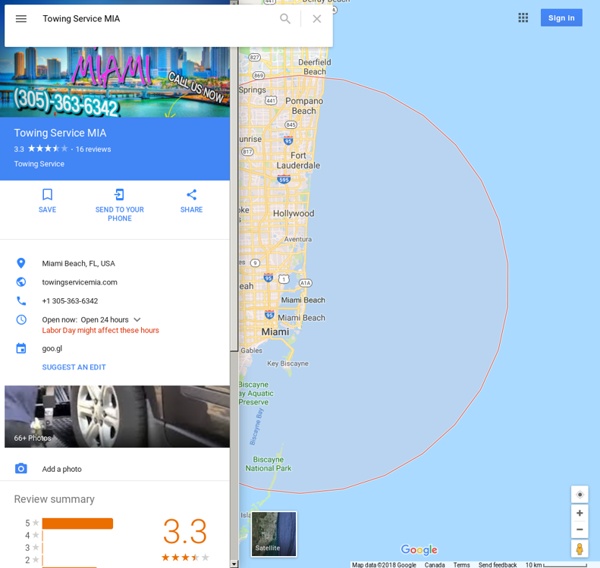Focus the Towing Service MIA search field
600x568 pixels.
point(157,19)
